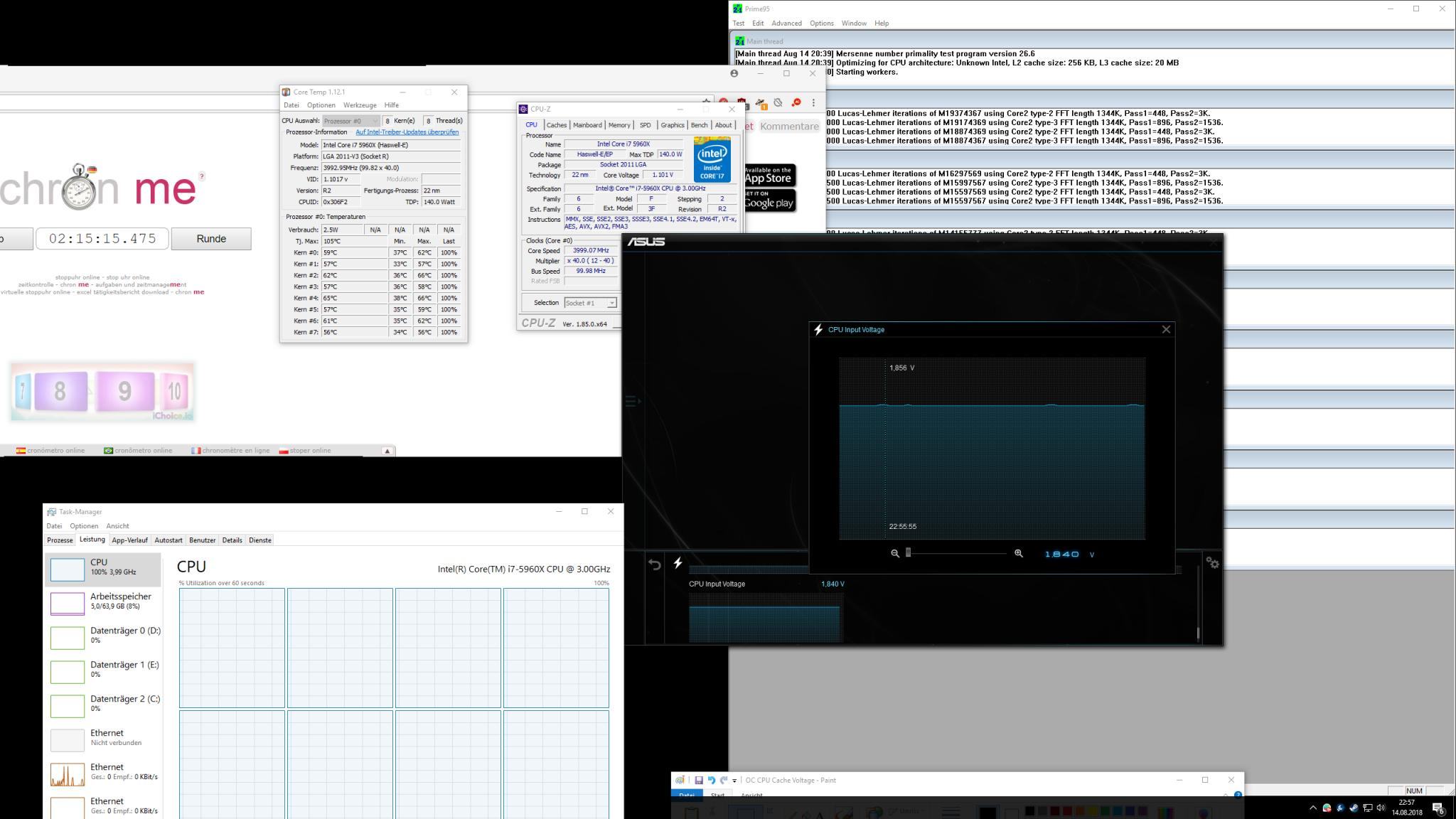Open the Paint quick access customize arrow
This screenshot has width=1456, height=819.
click(x=734, y=781)
